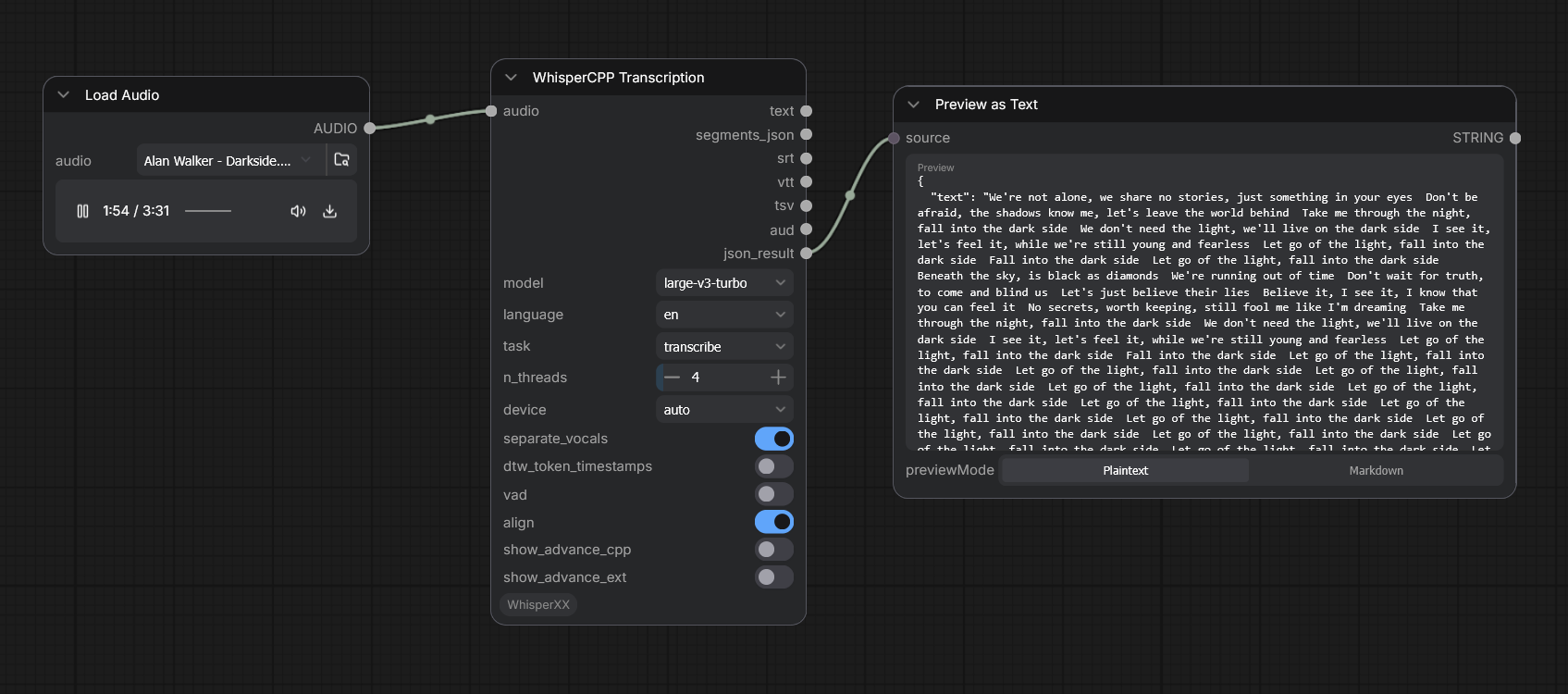Pause the audio playback
The height and width of the screenshot is (694, 1568).
click(82, 211)
